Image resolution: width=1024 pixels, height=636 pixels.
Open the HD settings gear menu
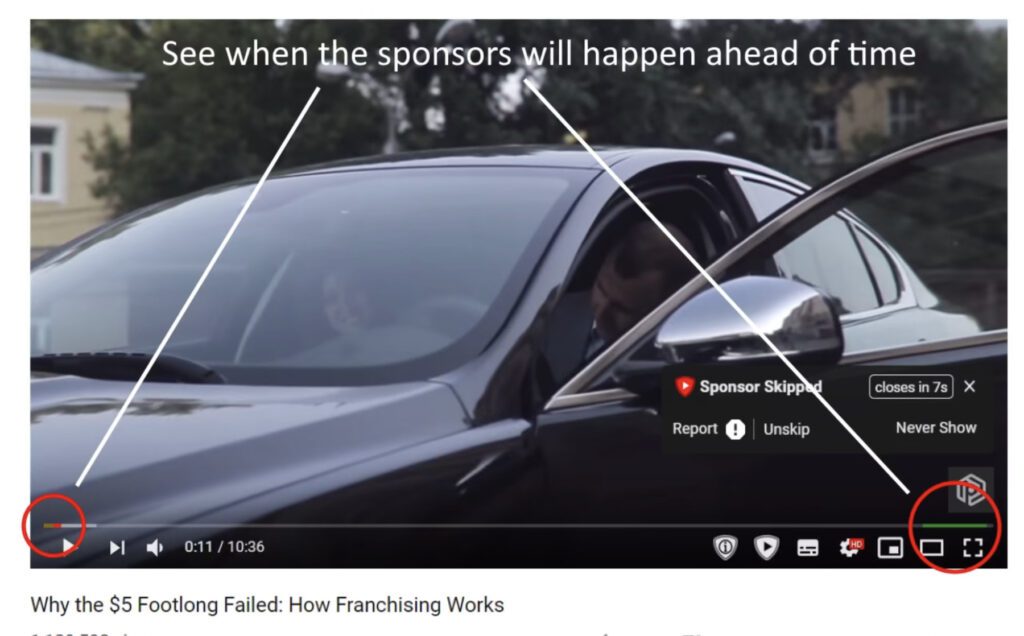(850, 547)
